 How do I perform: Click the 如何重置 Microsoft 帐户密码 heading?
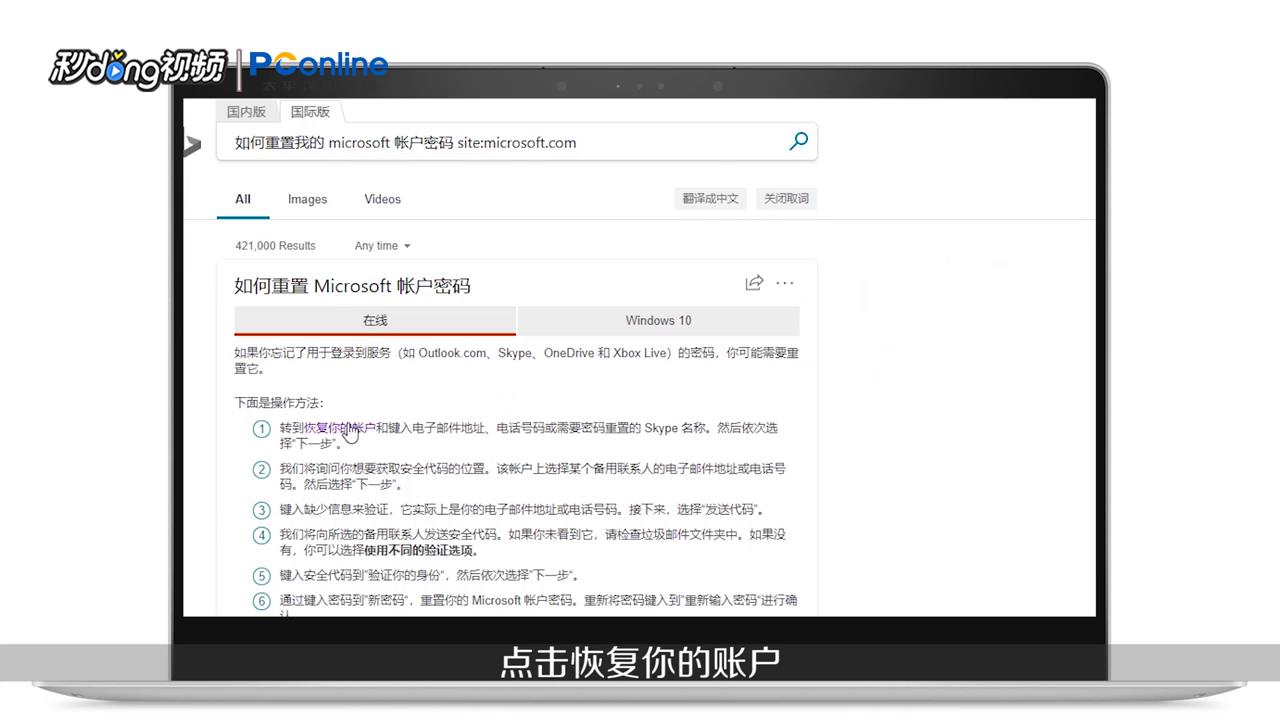click(x=352, y=286)
